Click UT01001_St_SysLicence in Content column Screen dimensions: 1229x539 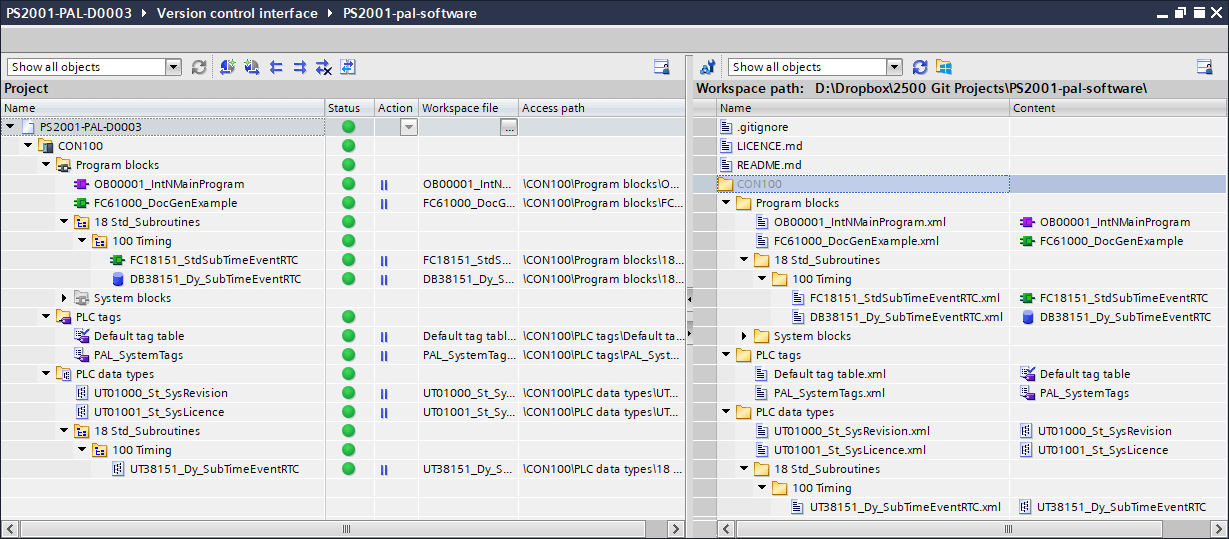click(x=1094, y=450)
